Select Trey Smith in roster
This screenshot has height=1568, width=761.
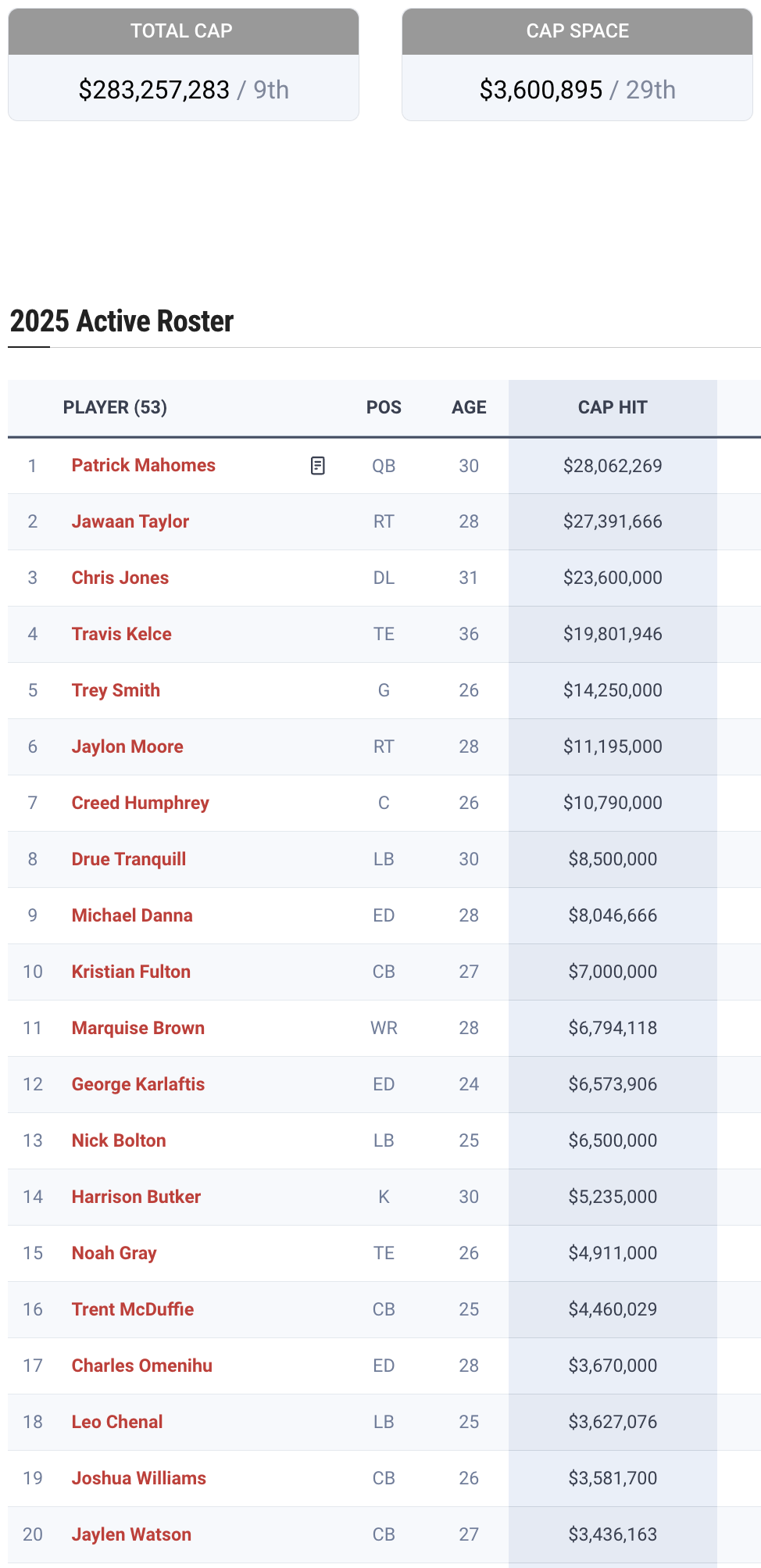pos(116,690)
